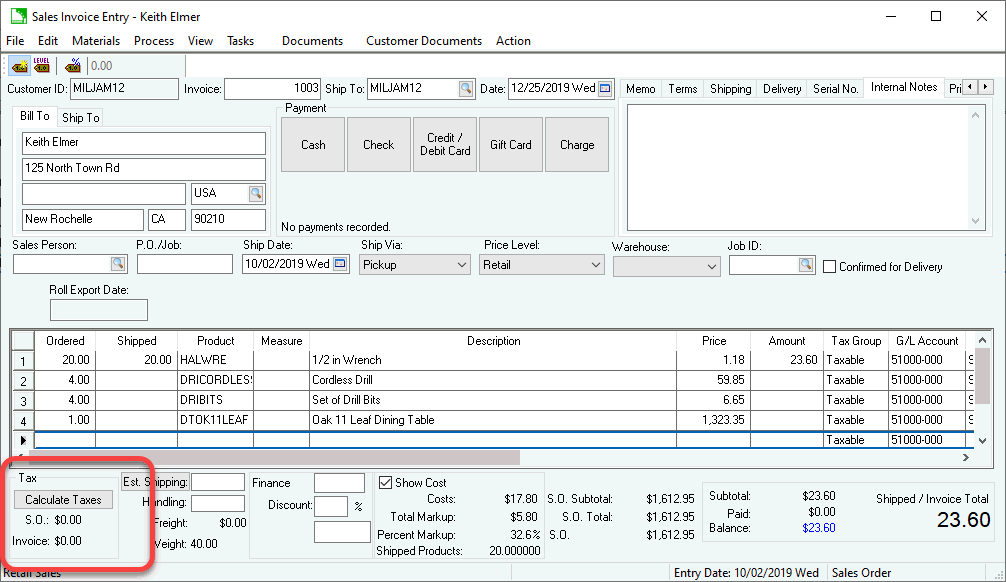The image size is (1006, 582).
Task: Click the new price tag toolbar icon
Action: tap(18, 66)
